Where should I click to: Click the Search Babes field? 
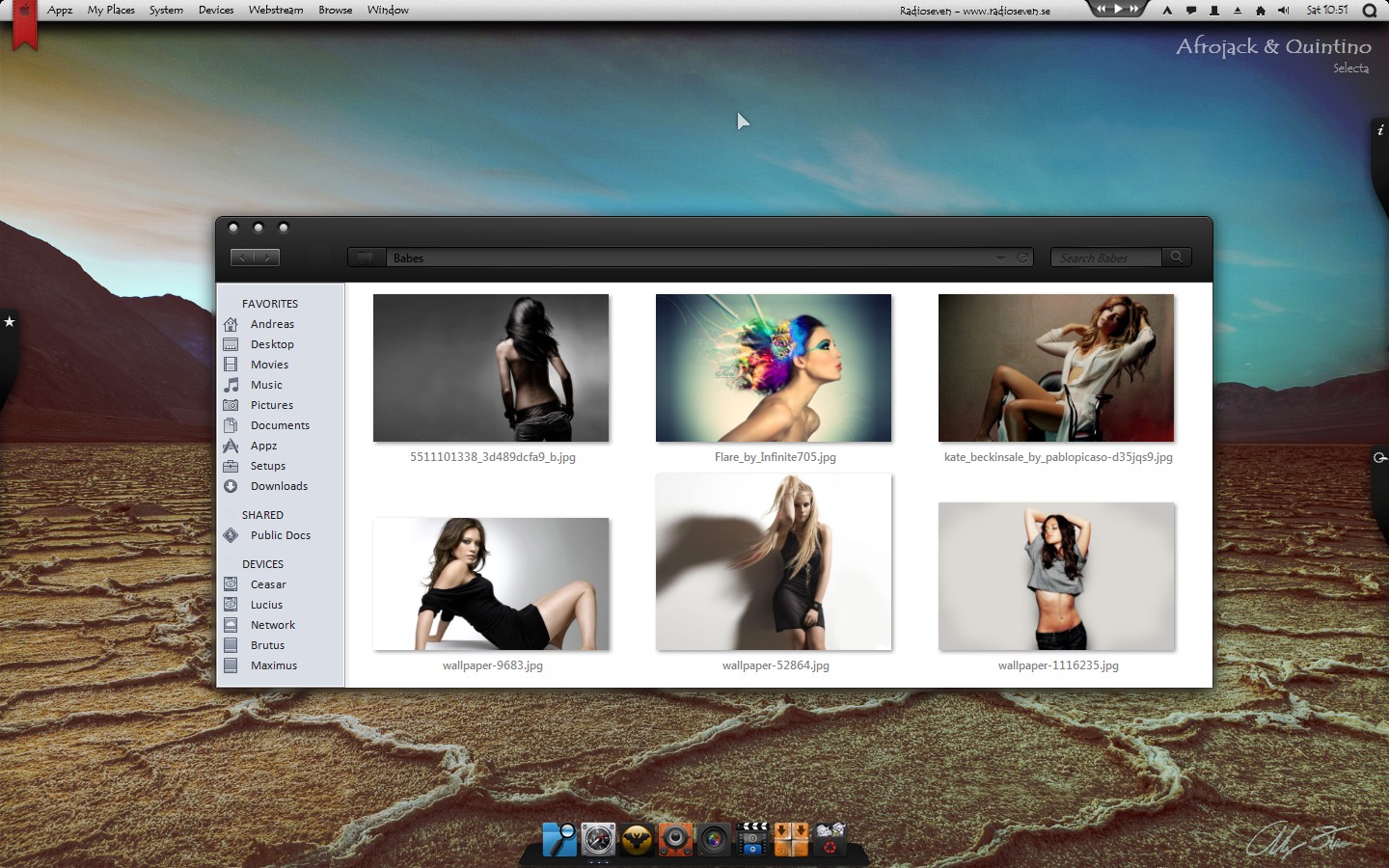pyautogui.click(x=1105, y=258)
